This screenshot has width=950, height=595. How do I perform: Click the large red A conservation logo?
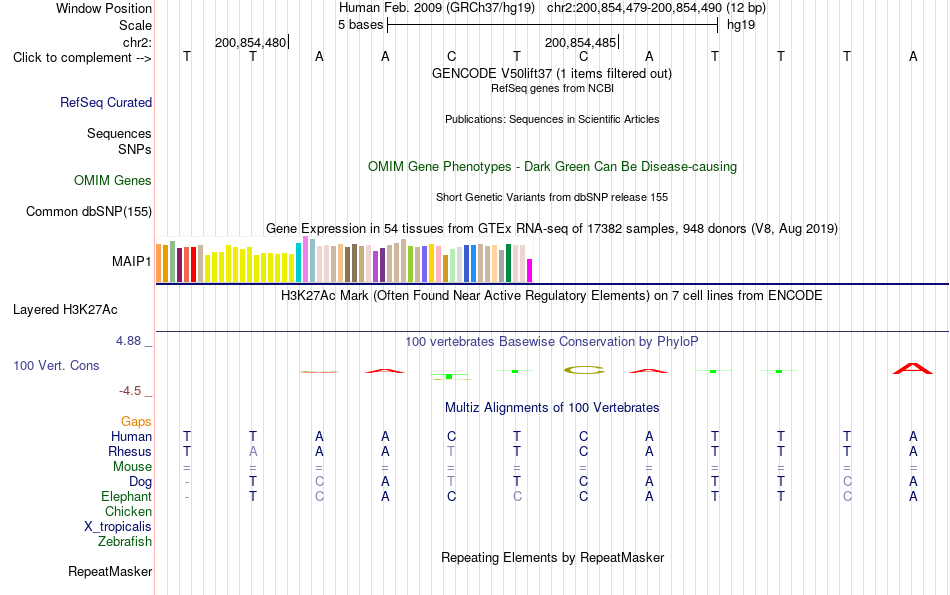tap(913, 368)
